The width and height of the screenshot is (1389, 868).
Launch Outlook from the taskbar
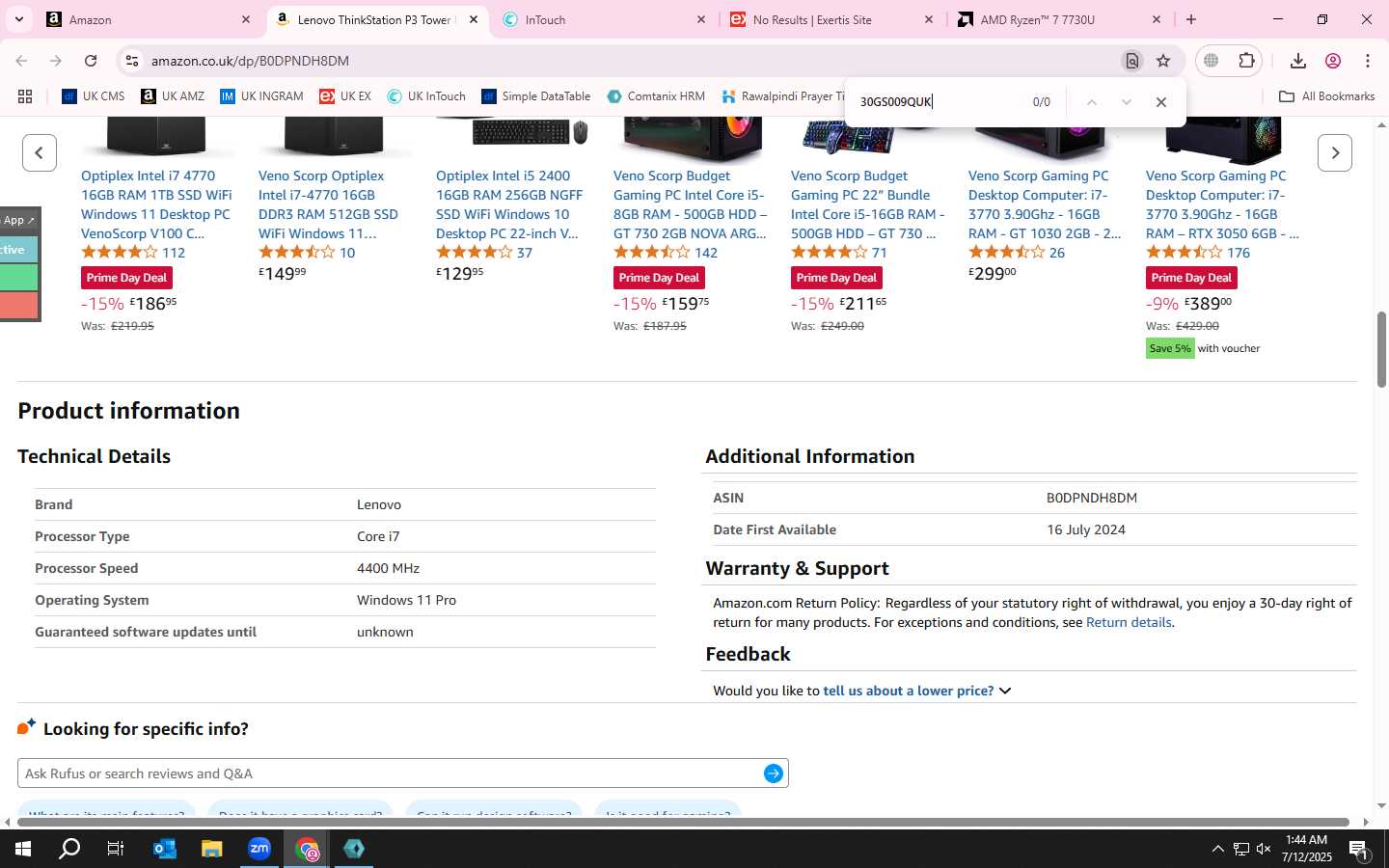tap(165, 849)
